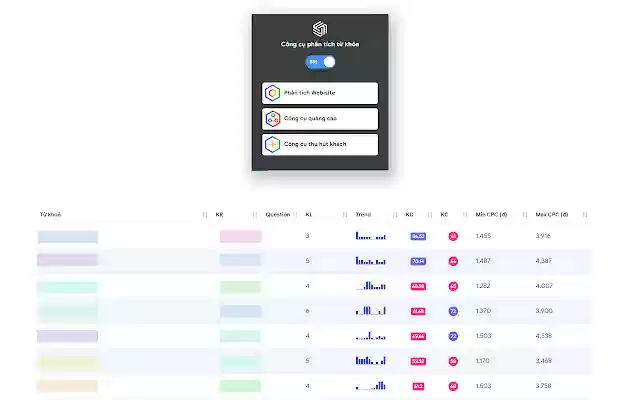
Task: Click the sort icon beside KC header
Action: tap(465, 215)
